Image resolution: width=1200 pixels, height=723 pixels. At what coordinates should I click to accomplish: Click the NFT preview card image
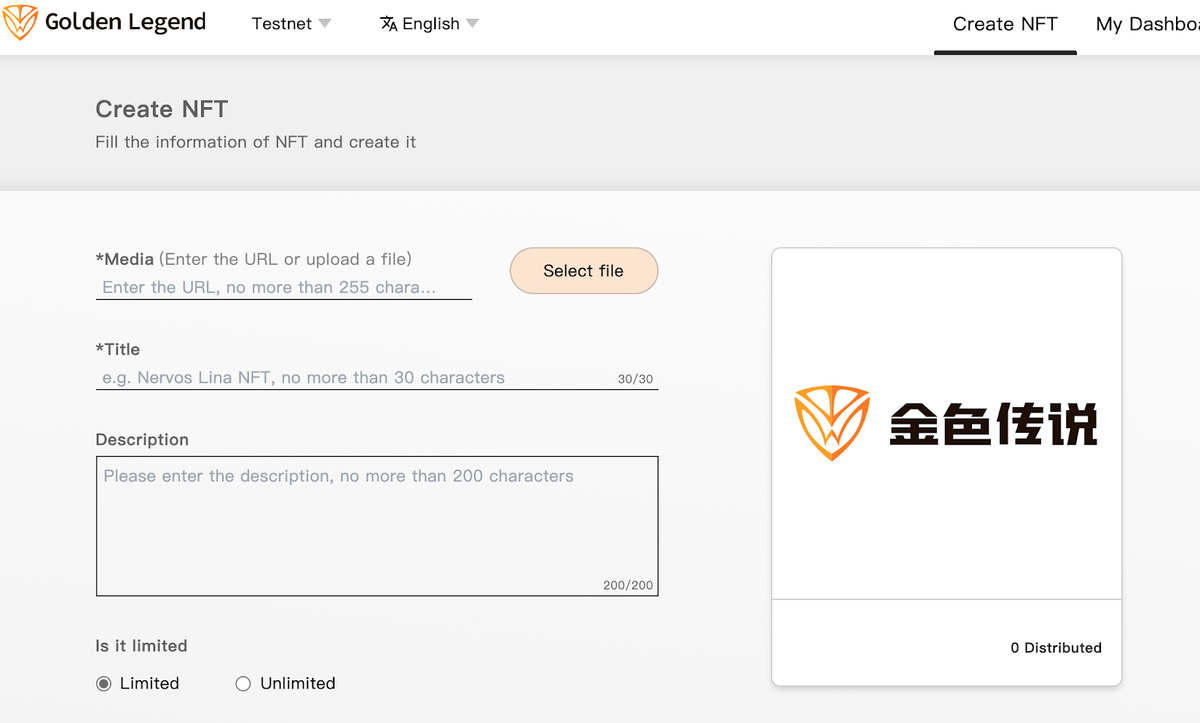tap(947, 424)
